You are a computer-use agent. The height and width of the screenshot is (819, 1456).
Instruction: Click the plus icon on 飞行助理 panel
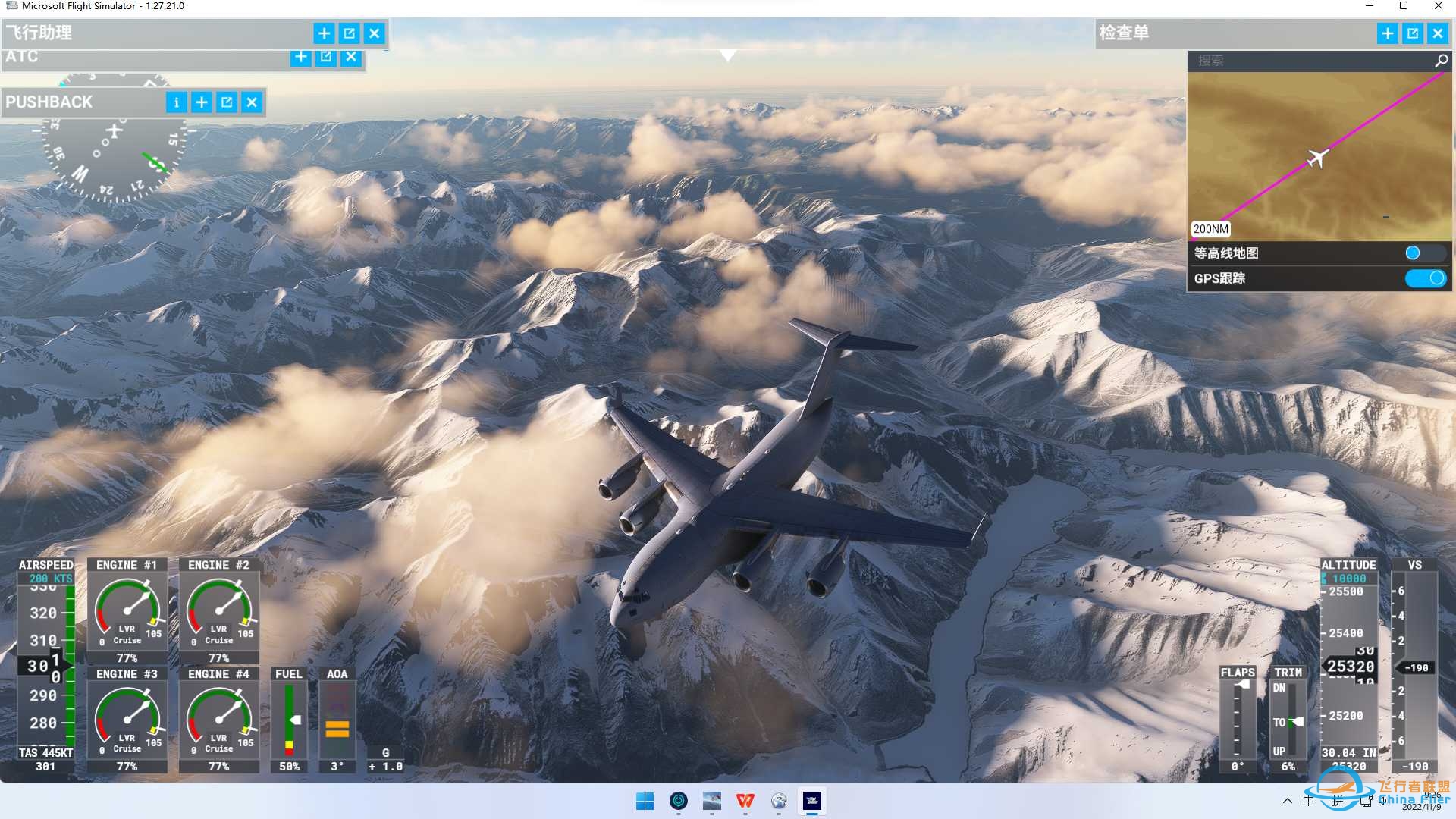324,33
